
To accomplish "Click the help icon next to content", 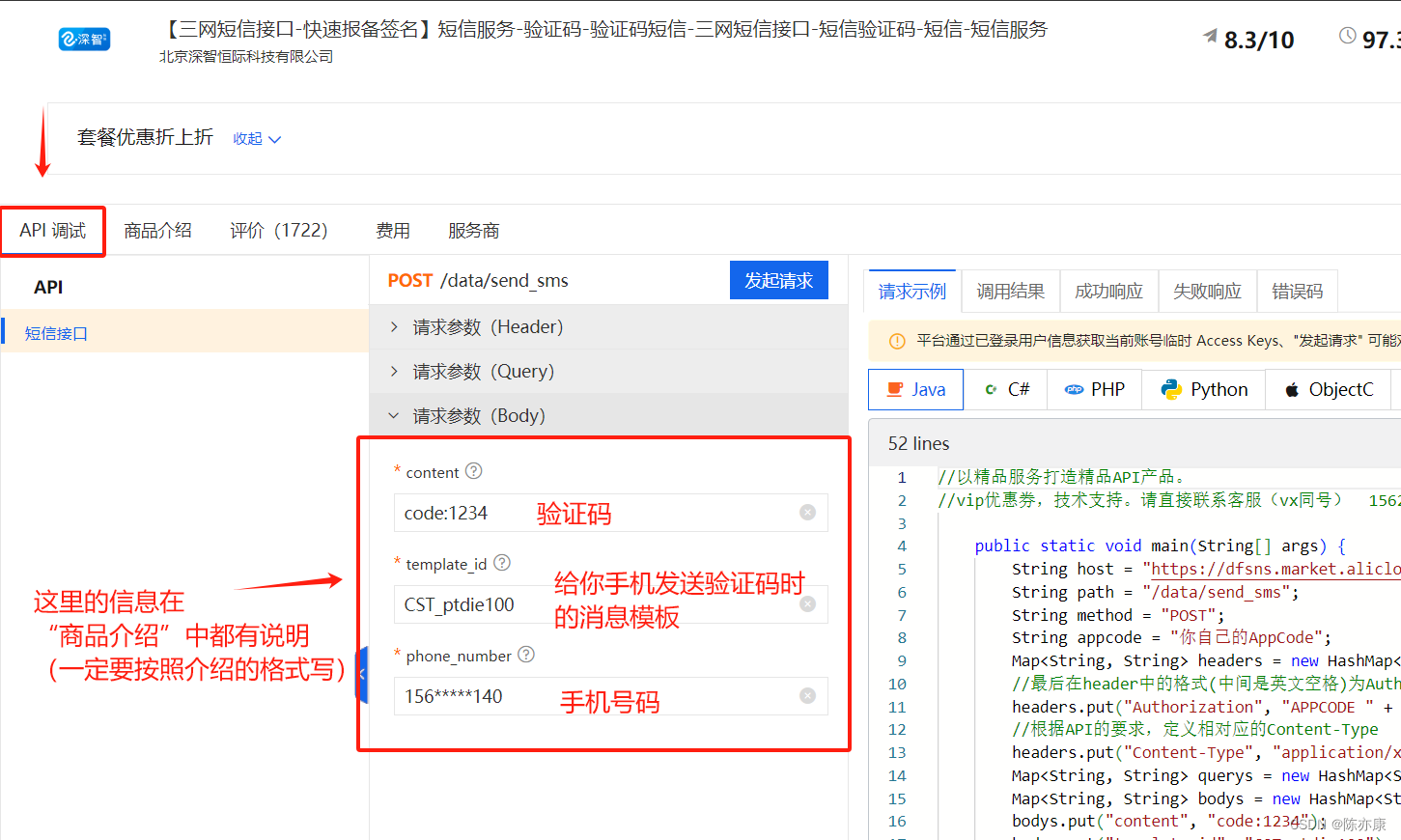I will [x=473, y=471].
